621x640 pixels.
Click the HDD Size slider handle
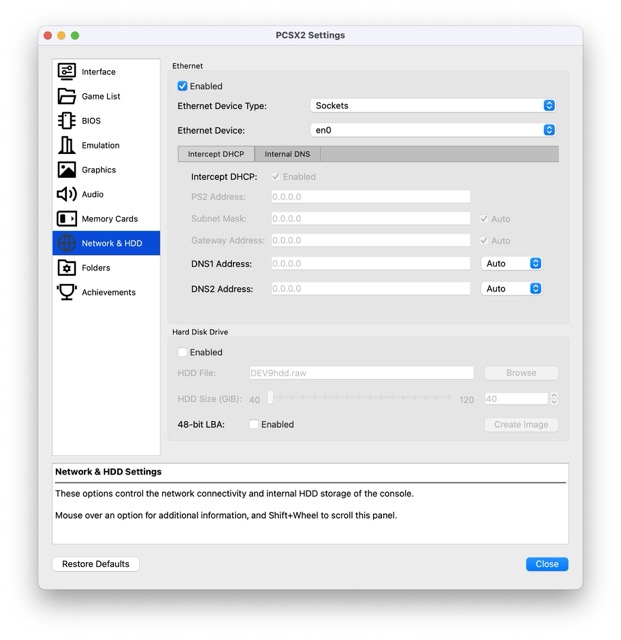click(x=270, y=397)
